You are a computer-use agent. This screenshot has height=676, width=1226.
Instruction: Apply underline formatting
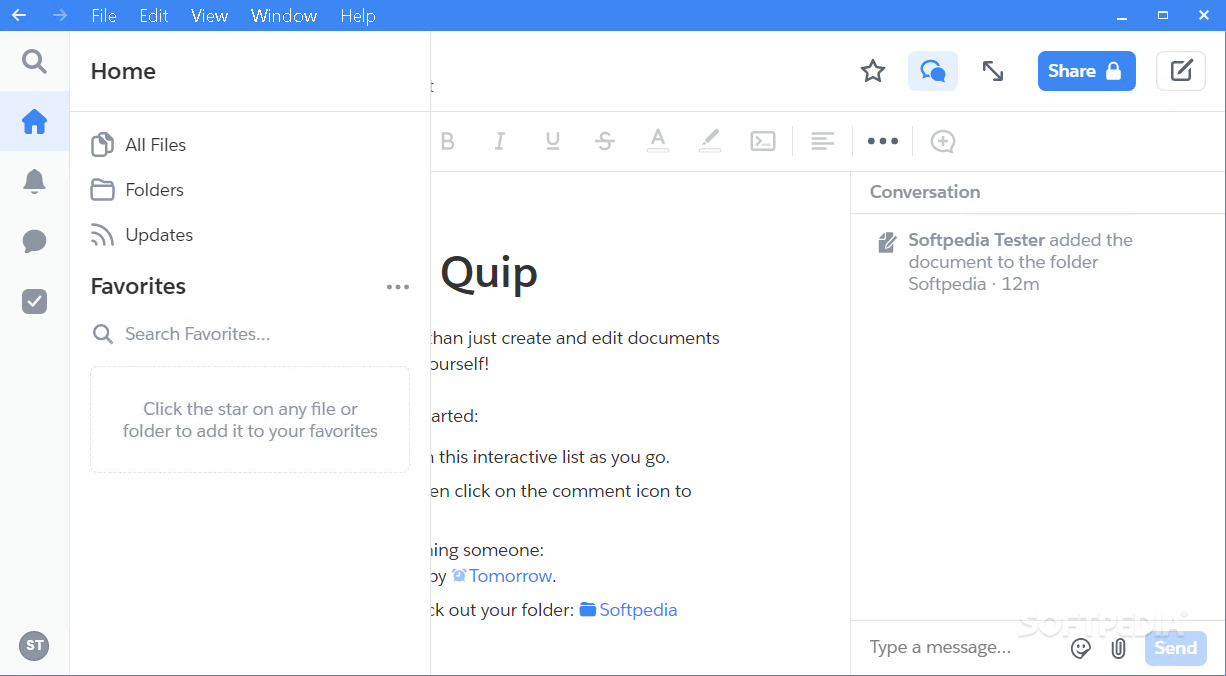(x=552, y=142)
